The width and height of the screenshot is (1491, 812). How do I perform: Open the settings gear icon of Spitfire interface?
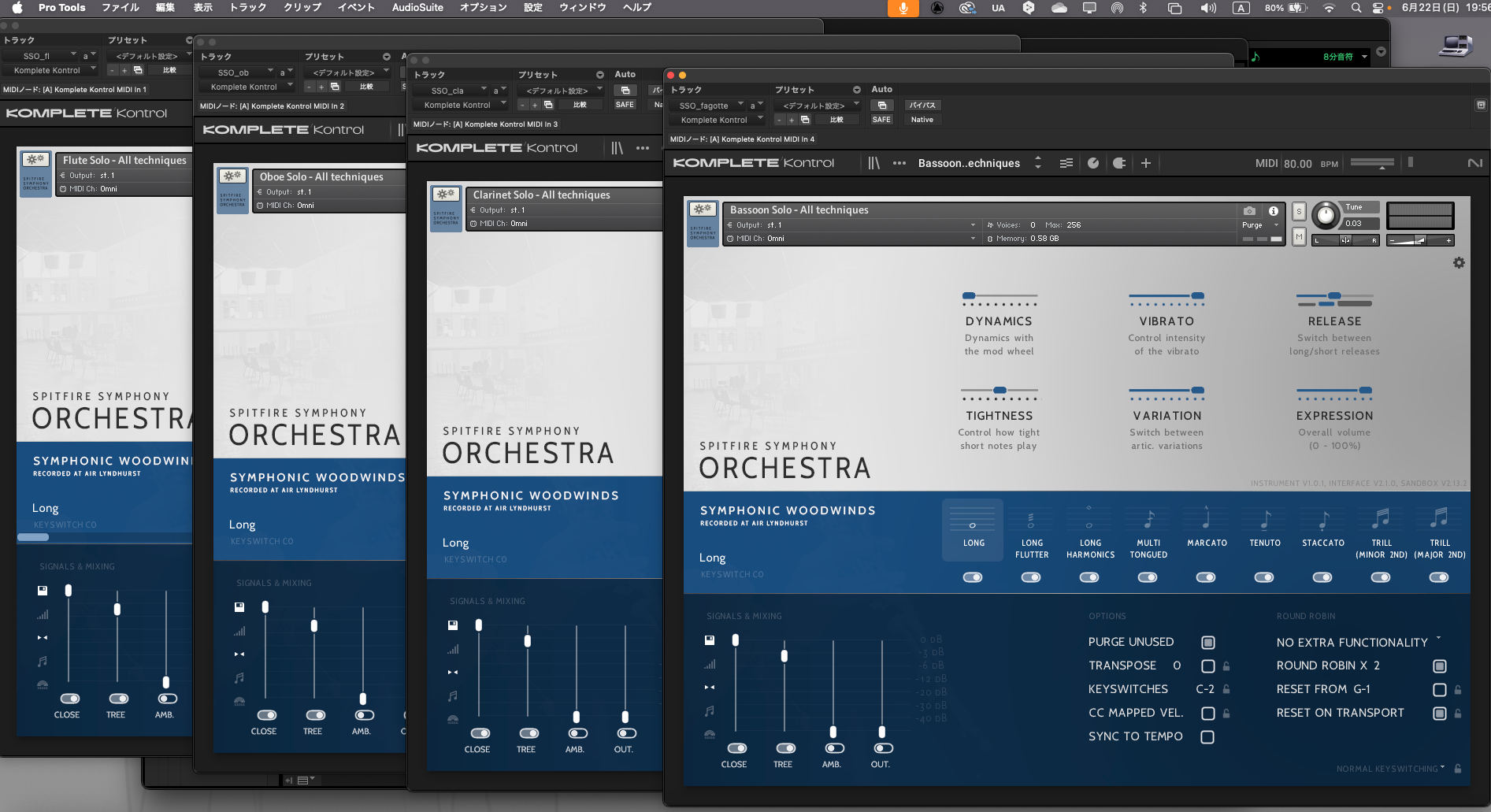[x=1459, y=263]
